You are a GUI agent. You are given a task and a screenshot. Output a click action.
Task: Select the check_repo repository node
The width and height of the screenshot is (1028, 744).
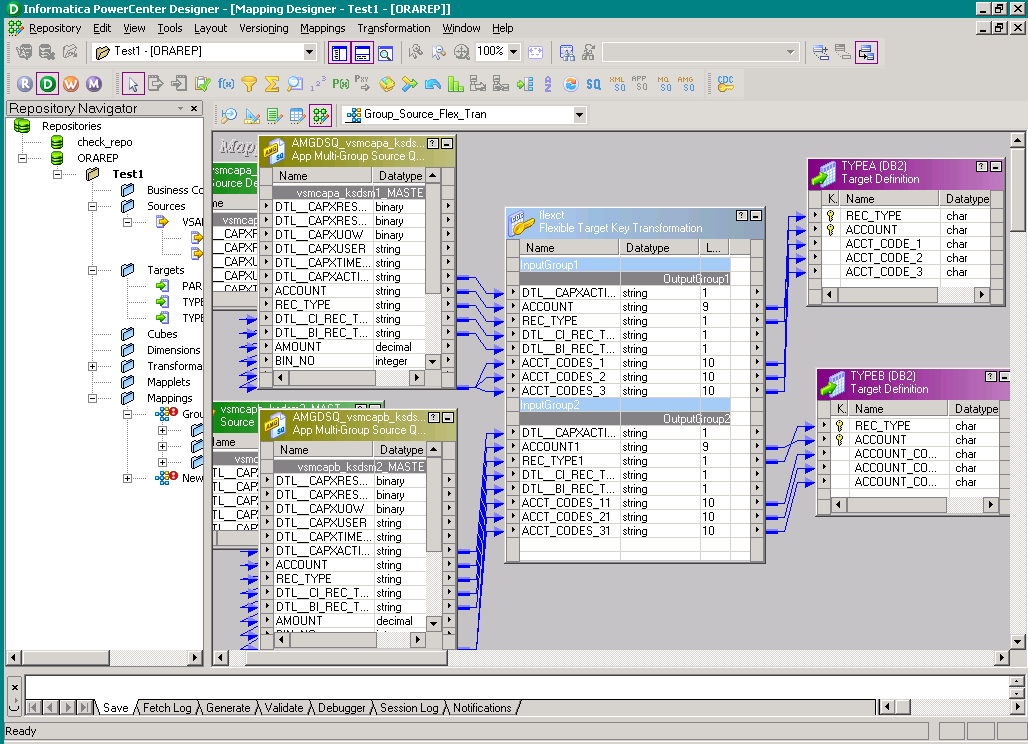tap(104, 142)
